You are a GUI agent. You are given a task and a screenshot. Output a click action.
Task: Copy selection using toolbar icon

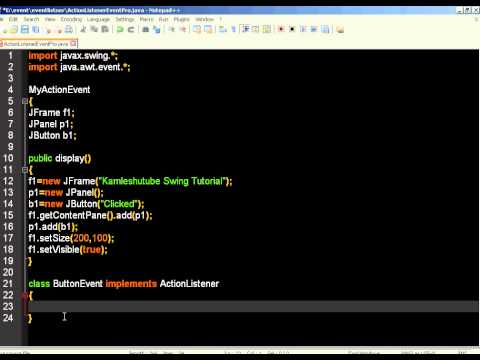coord(94,30)
